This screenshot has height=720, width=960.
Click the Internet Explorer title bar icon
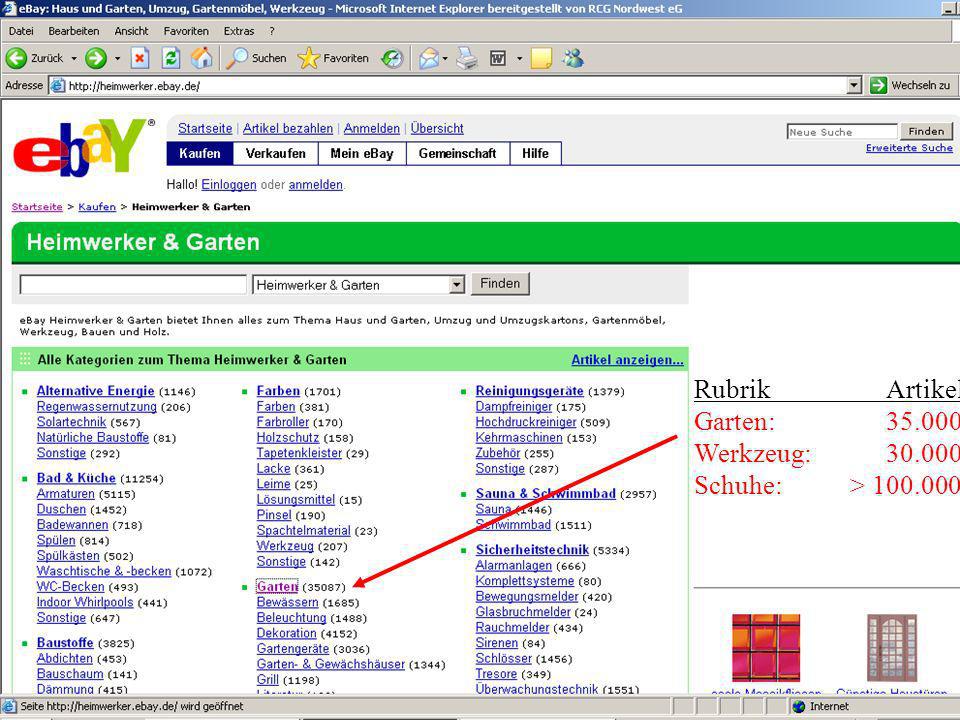coord(9,9)
